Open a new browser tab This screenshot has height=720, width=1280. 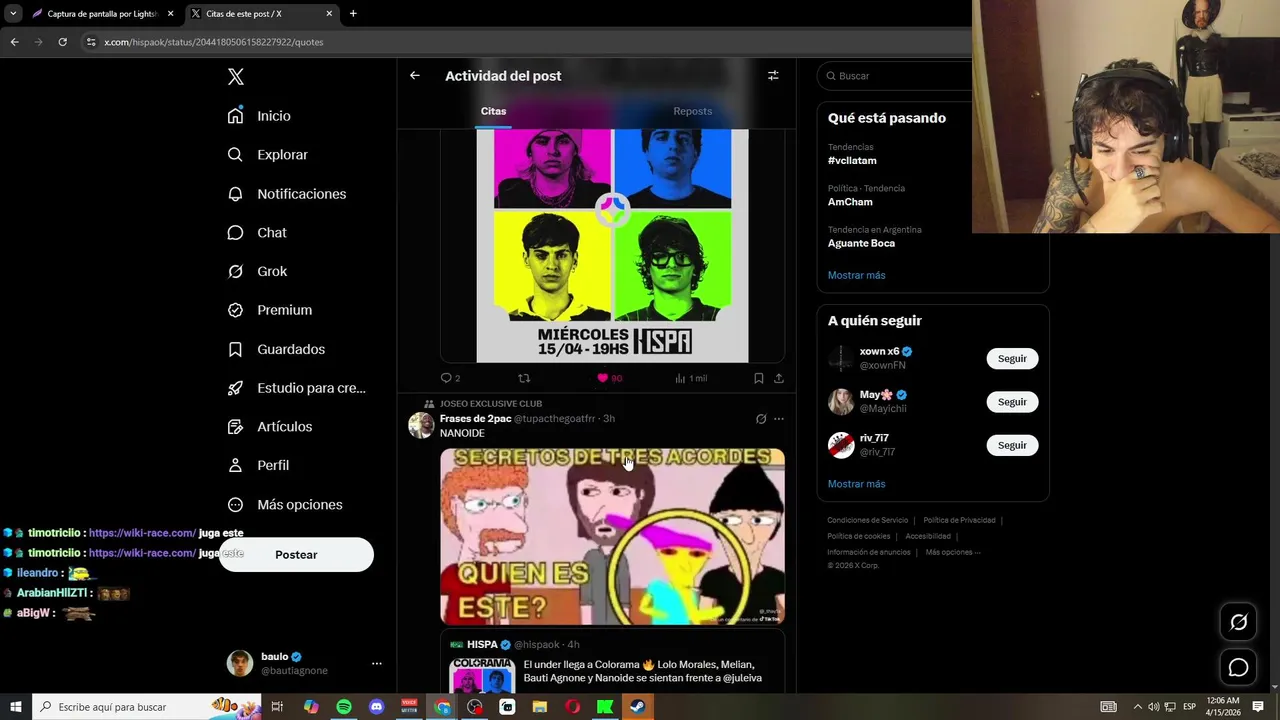353,14
